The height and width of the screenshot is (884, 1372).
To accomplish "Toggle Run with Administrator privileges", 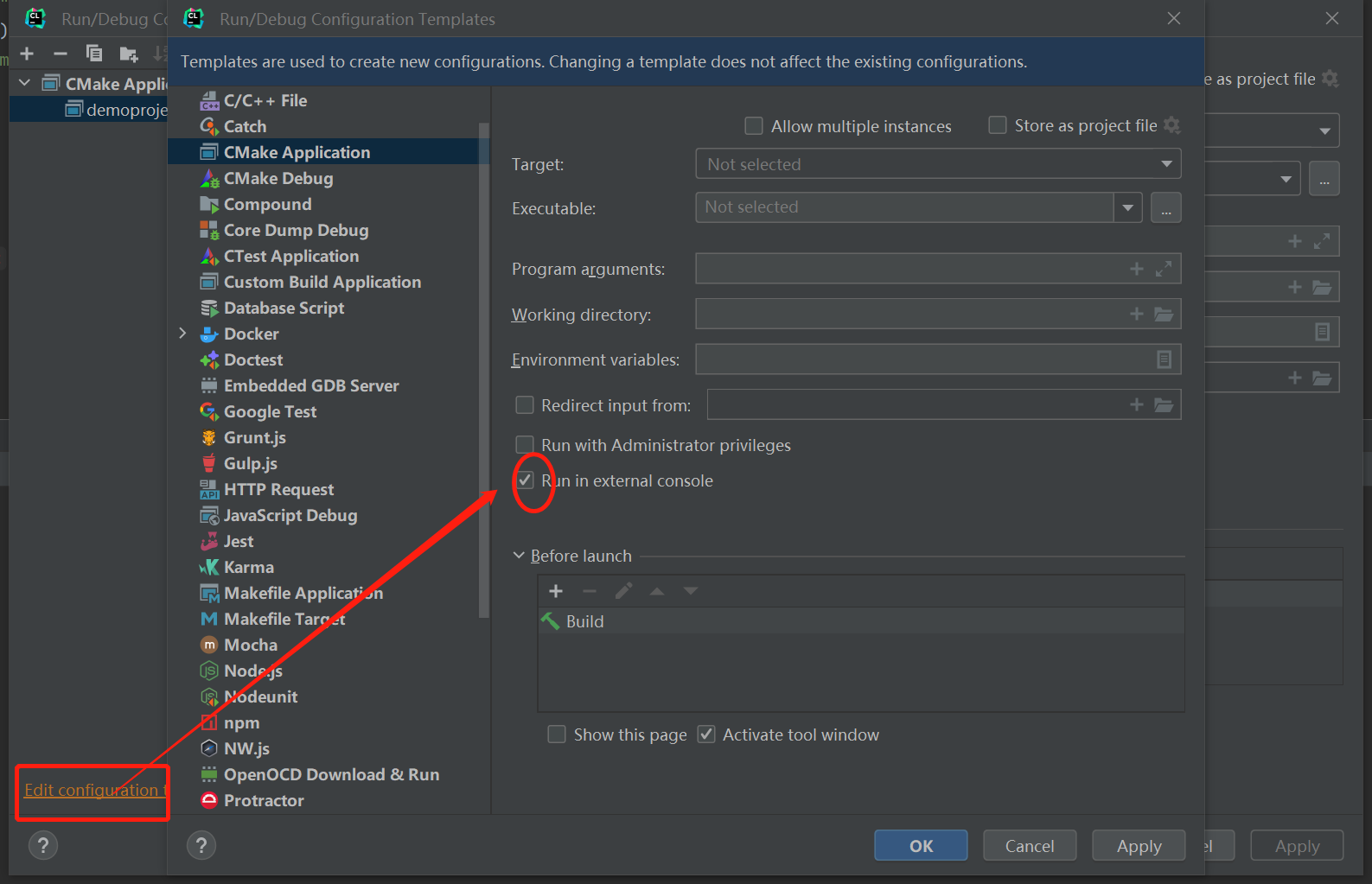I will 525,445.
